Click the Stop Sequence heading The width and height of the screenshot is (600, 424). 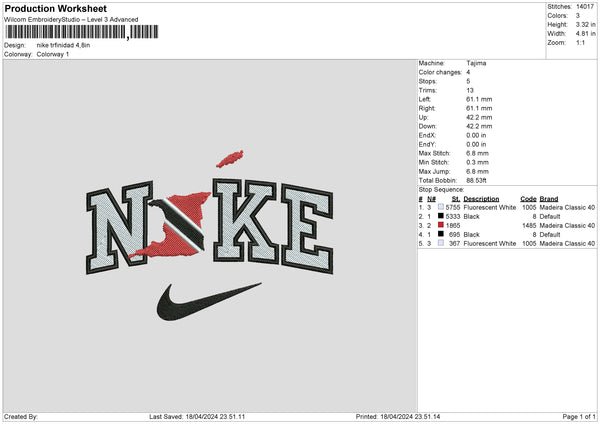(441, 190)
